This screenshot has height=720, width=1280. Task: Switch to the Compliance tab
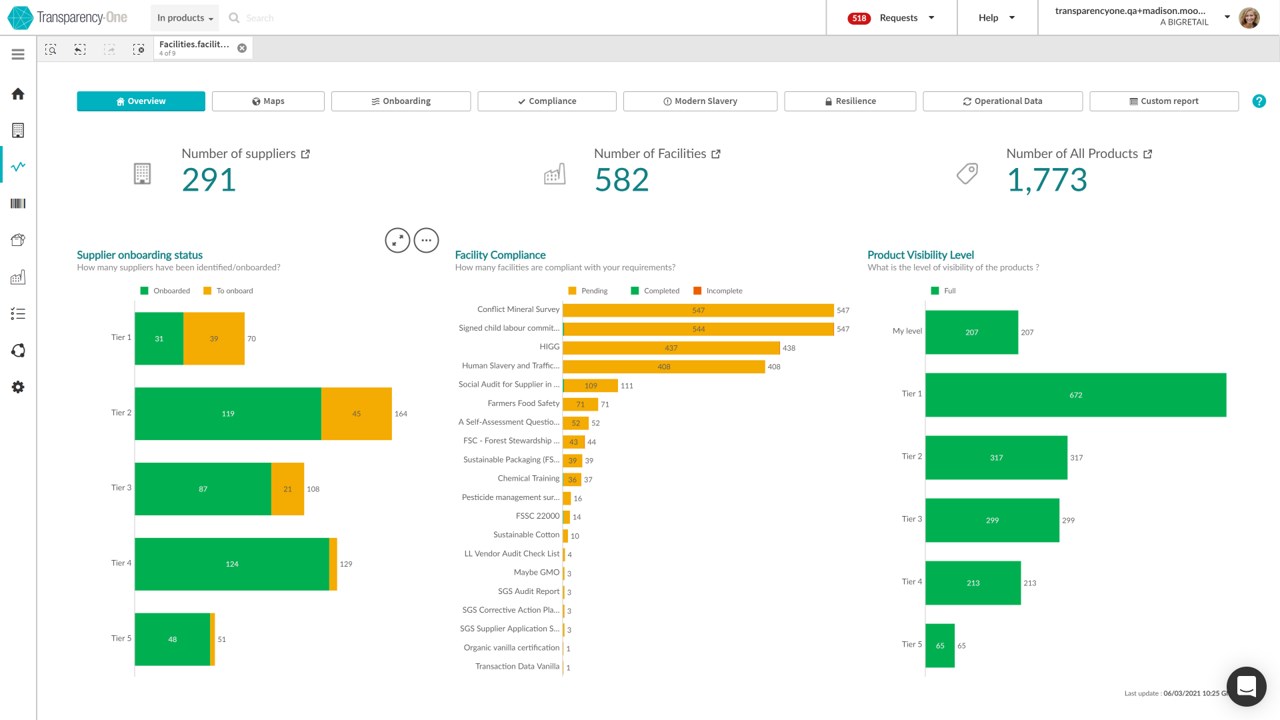pyautogui.click(x=547, y=101)
